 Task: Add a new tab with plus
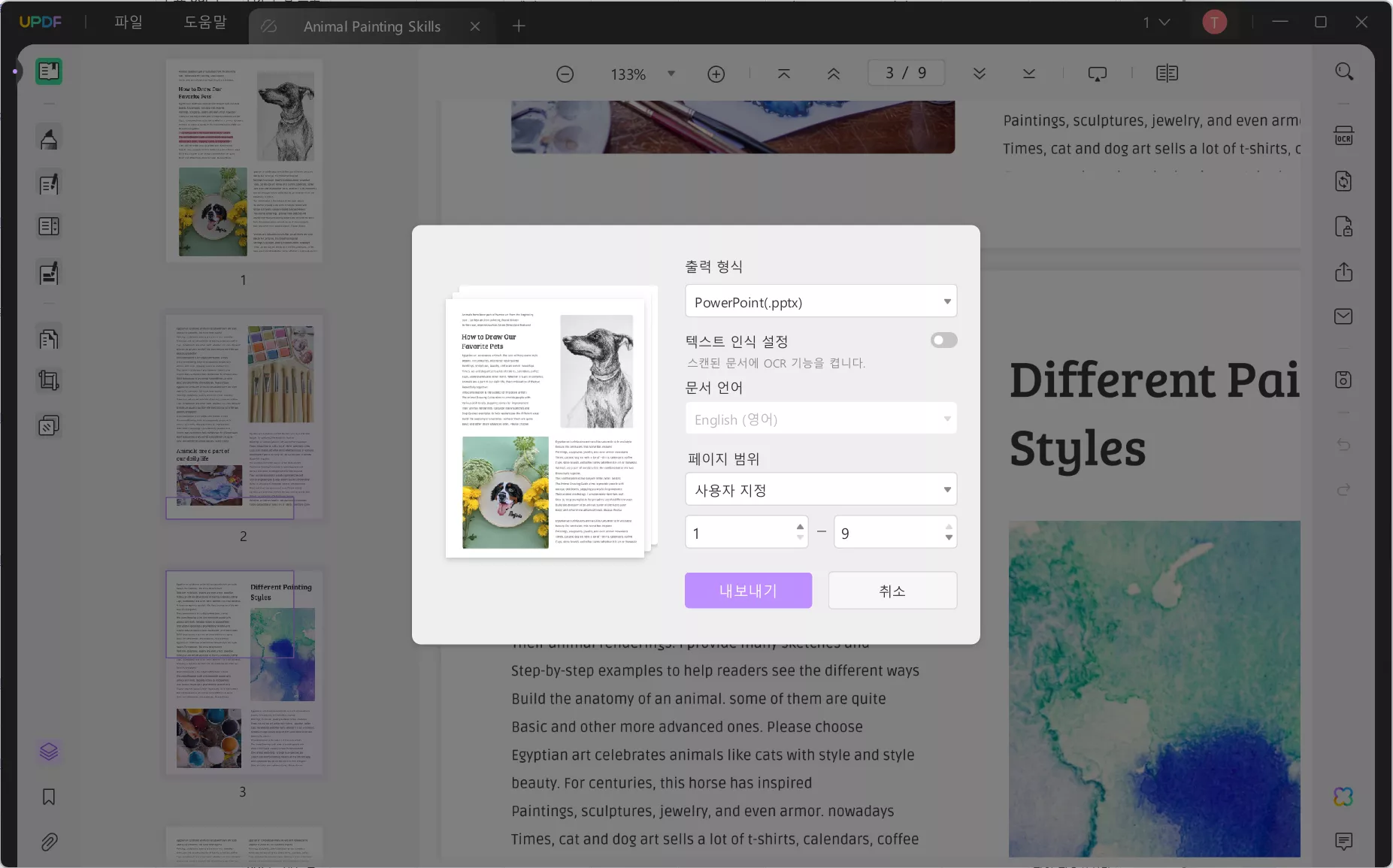tap(519, 26)
